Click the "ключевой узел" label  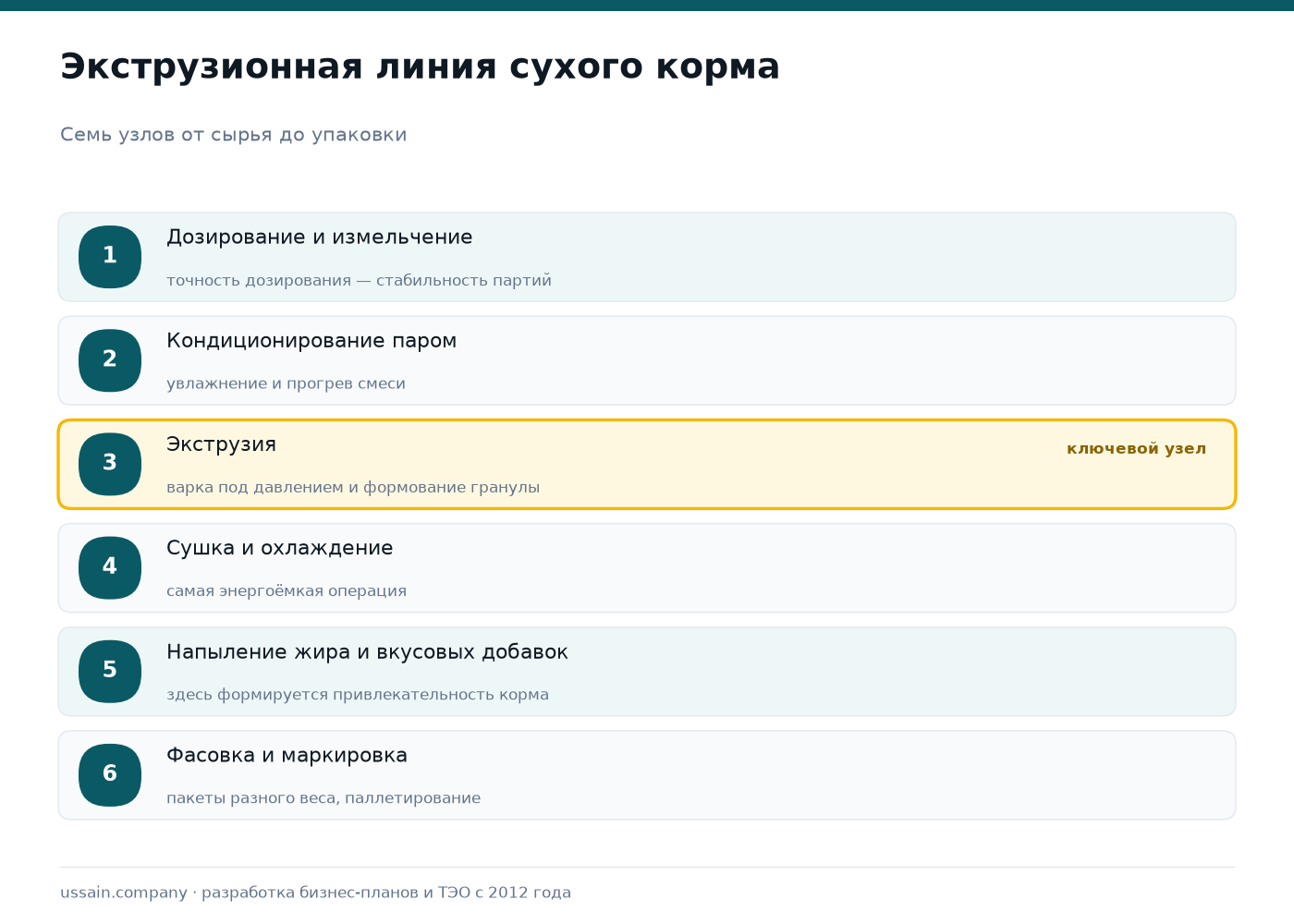1136,449
